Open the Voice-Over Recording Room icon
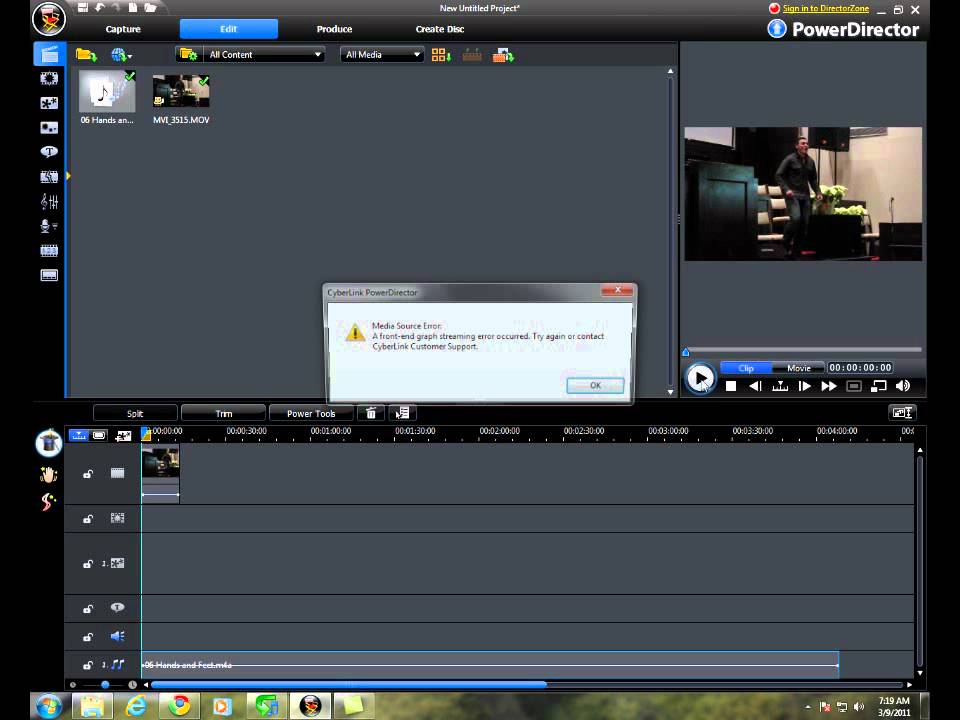The height and width of the screenshot is (720, 960). (x=49, y=226)
